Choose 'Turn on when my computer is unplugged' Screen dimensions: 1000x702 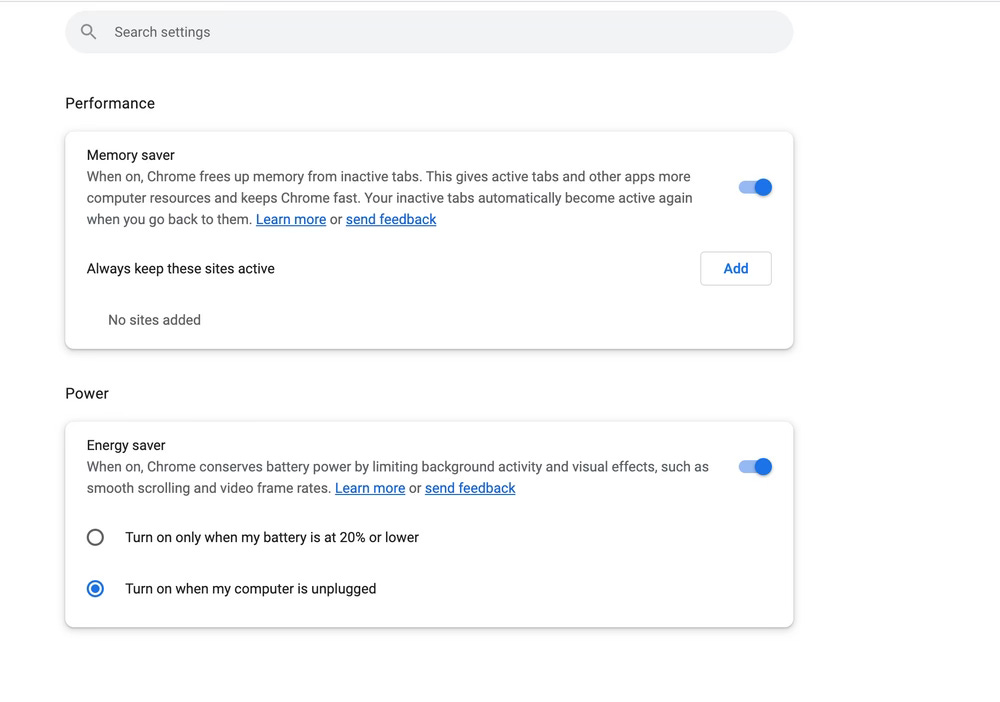point(95,589)
